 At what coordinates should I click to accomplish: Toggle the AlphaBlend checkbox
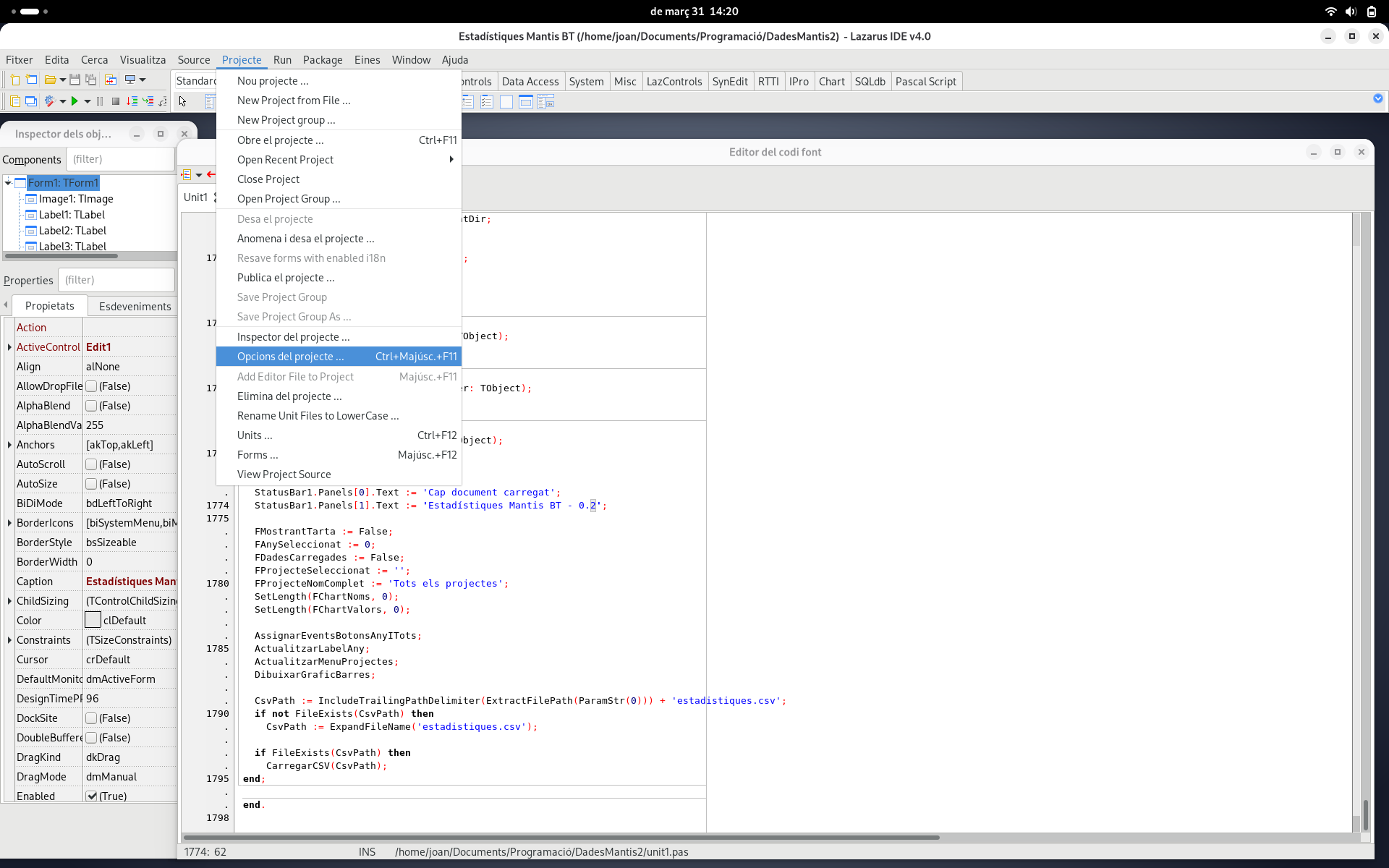(92, 406)
